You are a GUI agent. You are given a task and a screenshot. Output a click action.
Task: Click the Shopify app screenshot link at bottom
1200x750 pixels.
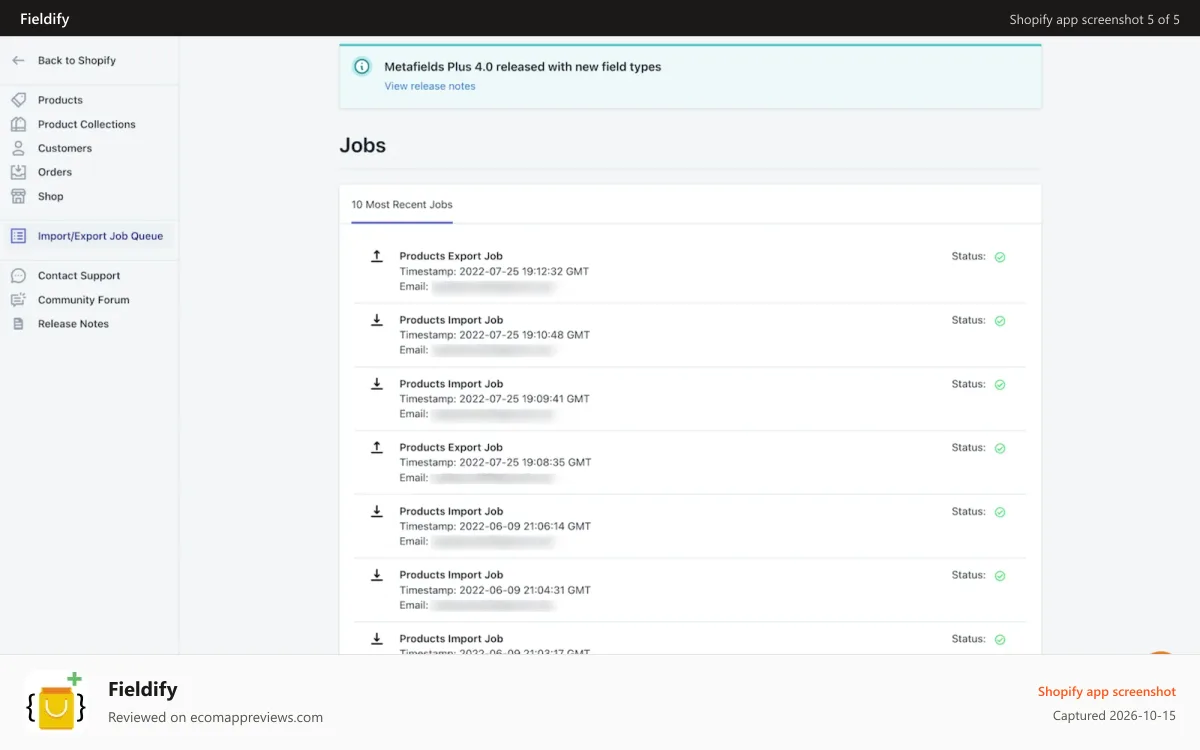click(1107, 692)
